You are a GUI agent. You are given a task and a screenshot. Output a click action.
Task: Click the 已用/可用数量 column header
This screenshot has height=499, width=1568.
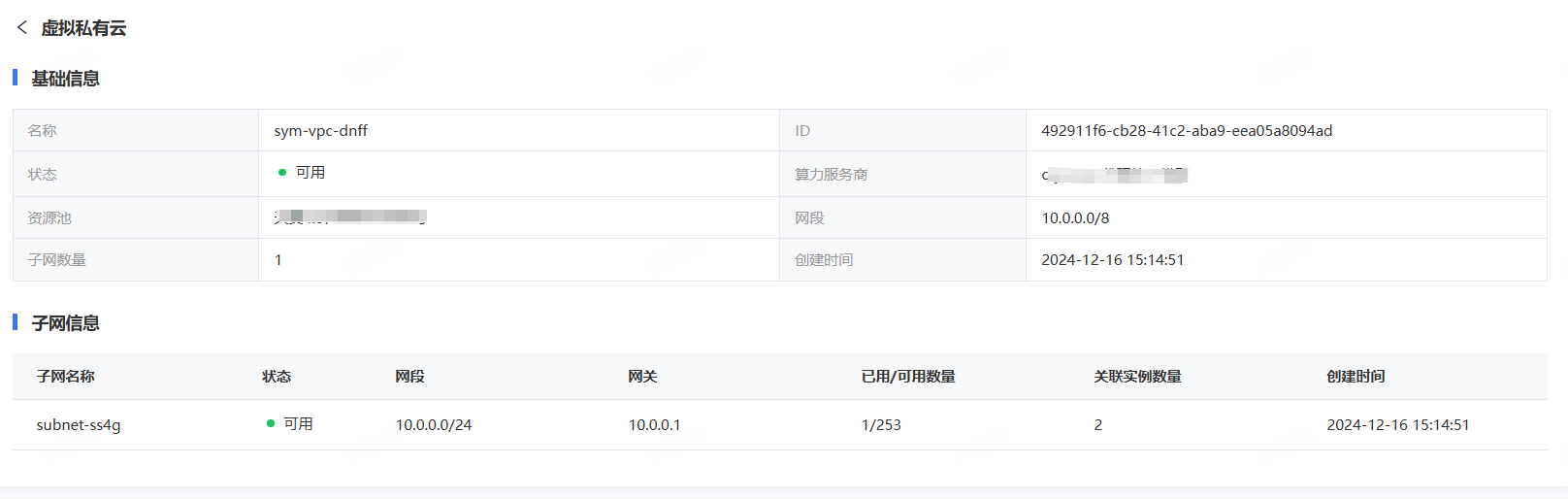pyautogui.click(x=908, y=377)
